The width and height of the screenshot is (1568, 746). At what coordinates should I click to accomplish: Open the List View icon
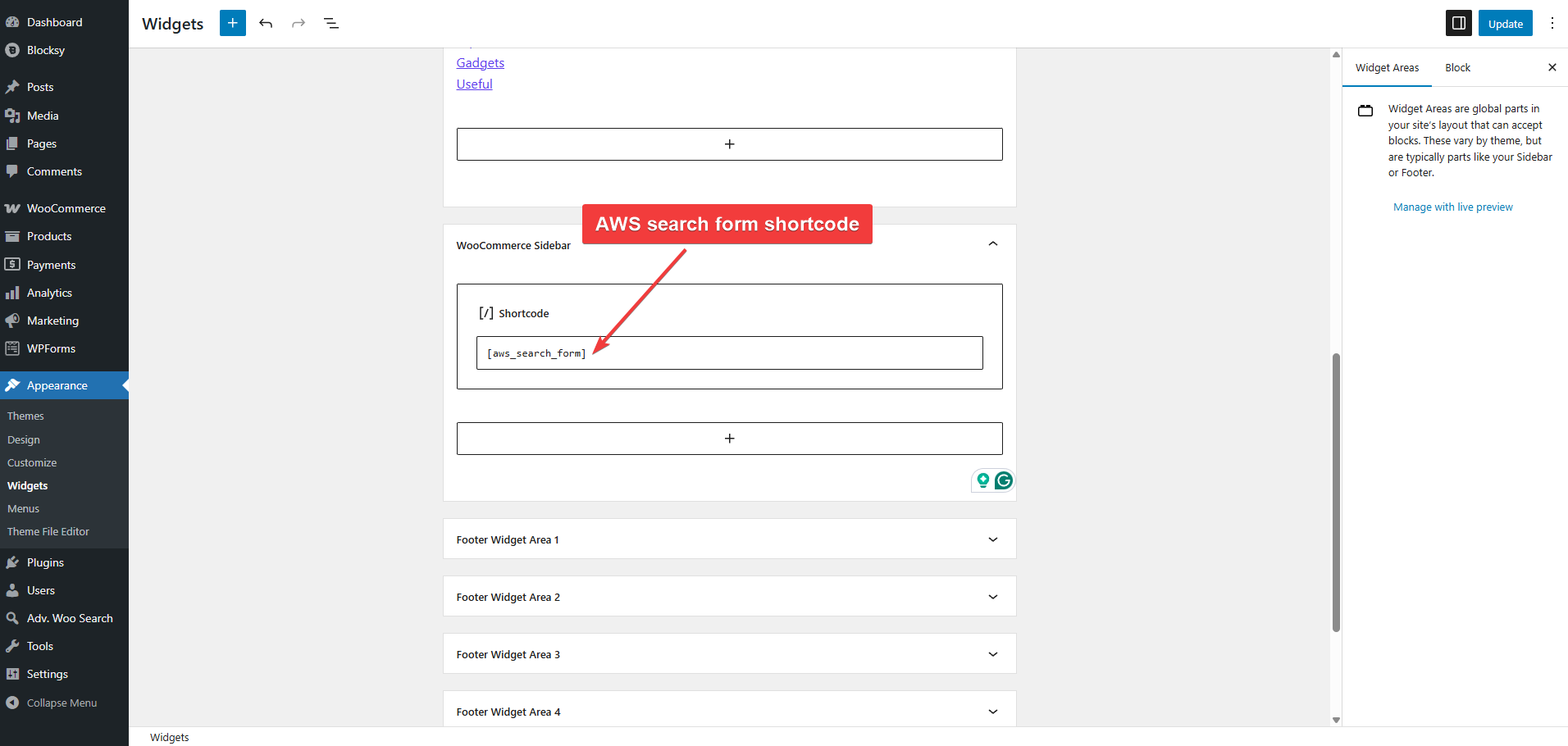331,23
